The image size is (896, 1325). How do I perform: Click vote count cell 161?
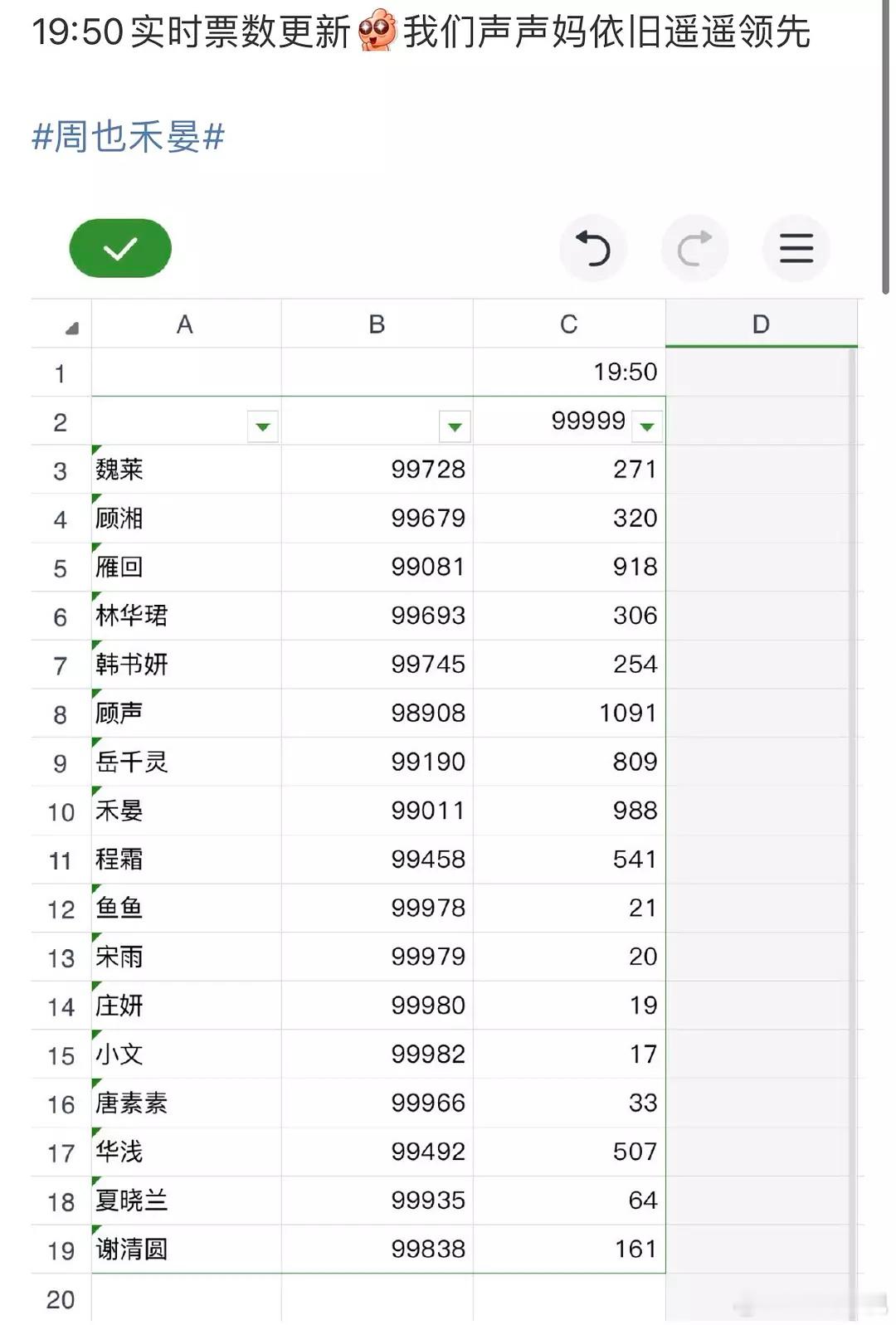pyautogui.click(x=569, y=1249)
